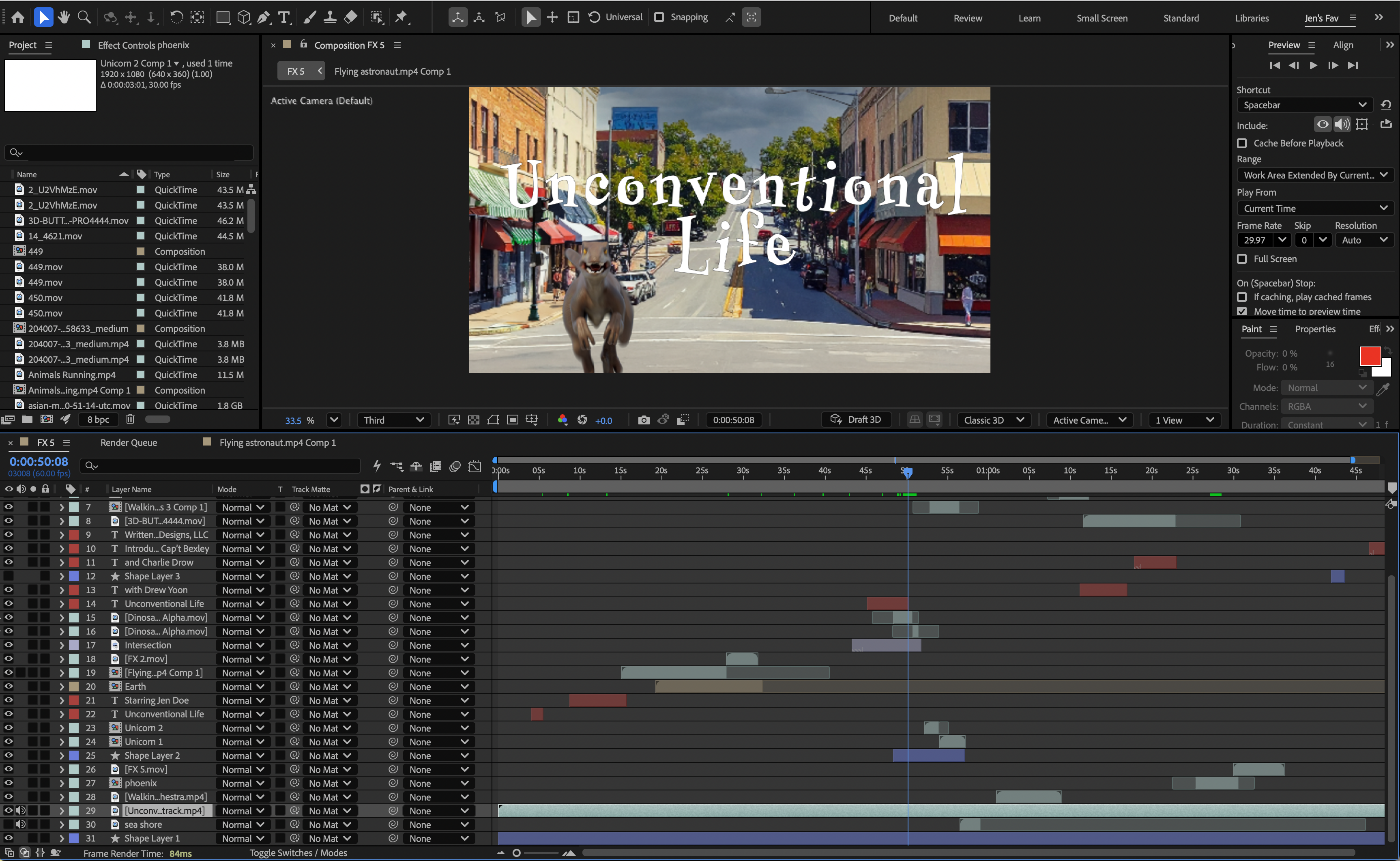Screen dimensions: 1400x861
Task: Toggle motion blur enable icon in timeline
Action: 455,466
